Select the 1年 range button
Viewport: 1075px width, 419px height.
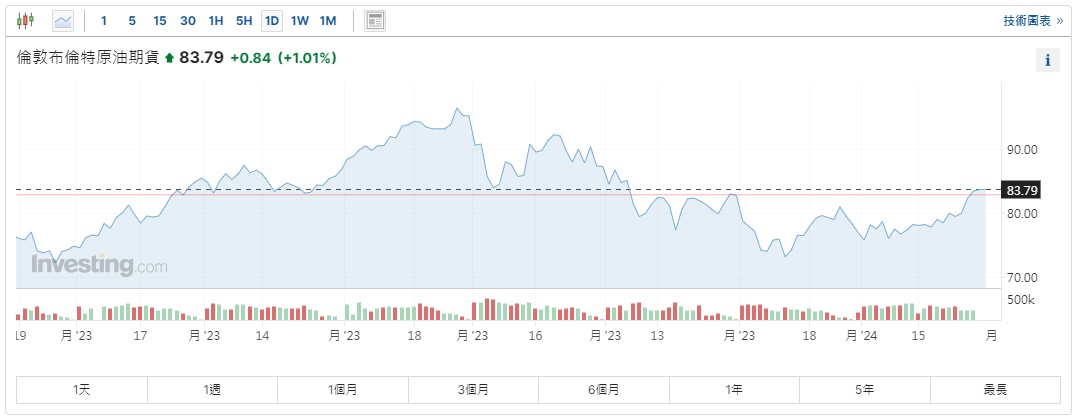point(734,389)
